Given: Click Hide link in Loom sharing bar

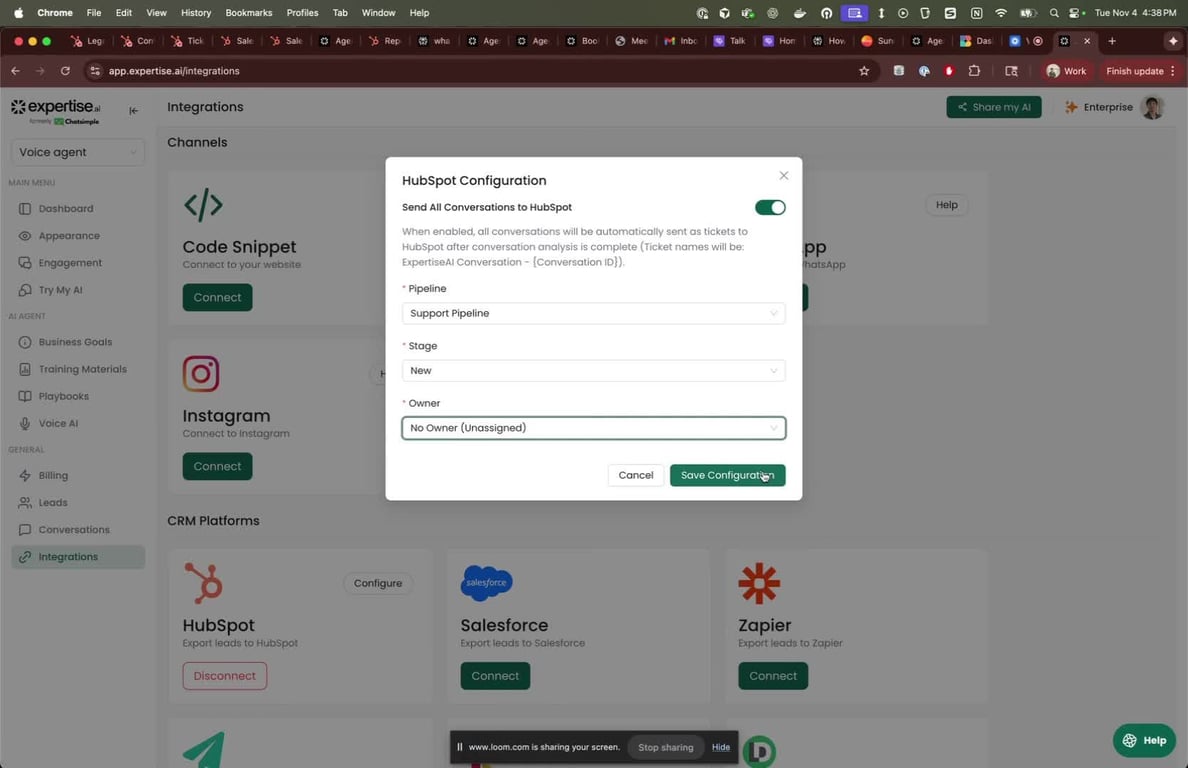Looking at the screenshot, I should [721, 747].
